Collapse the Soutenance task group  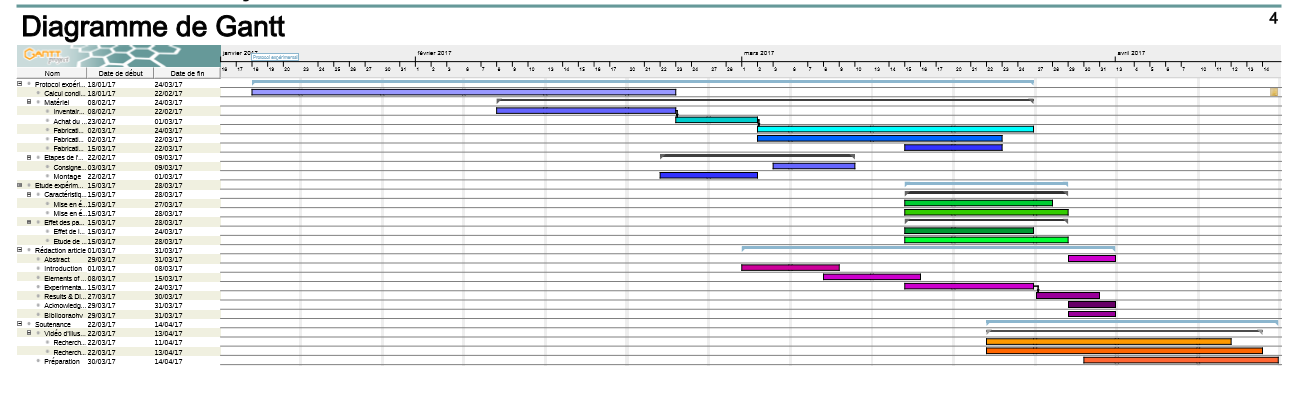[20, 324]
